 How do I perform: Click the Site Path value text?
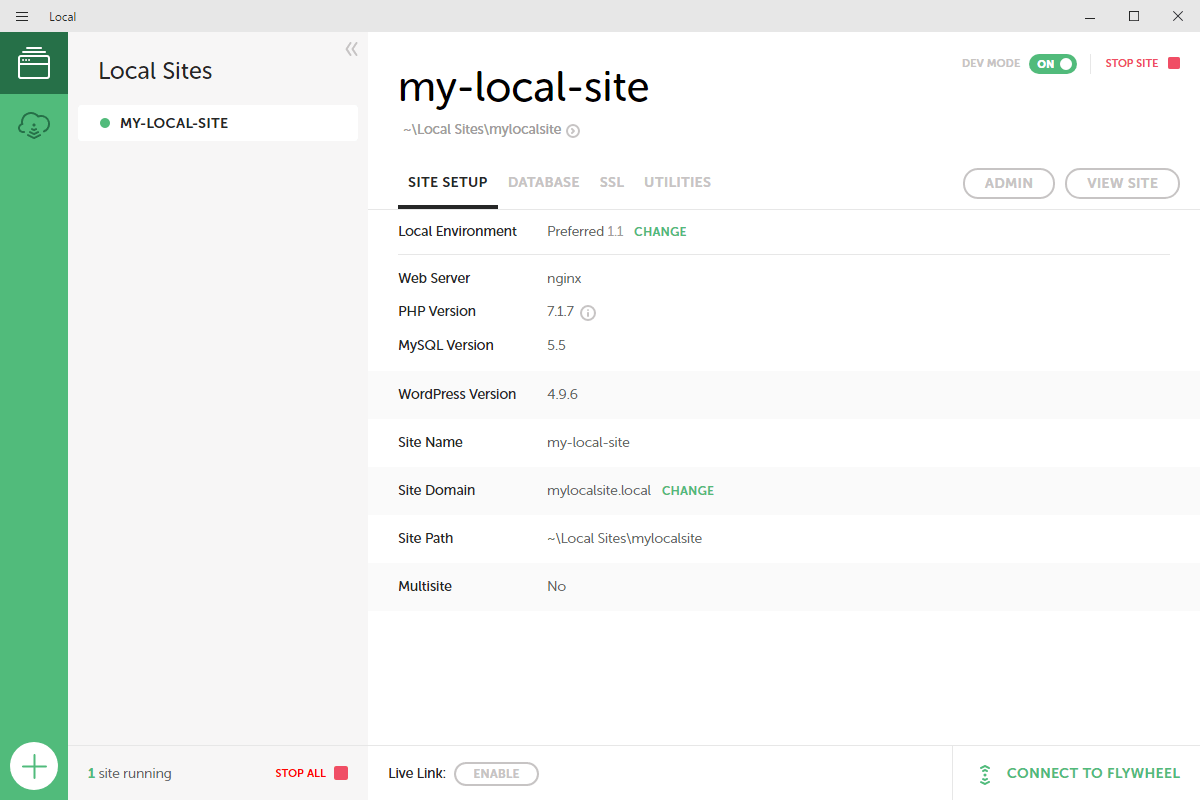[x=624, y=538]
